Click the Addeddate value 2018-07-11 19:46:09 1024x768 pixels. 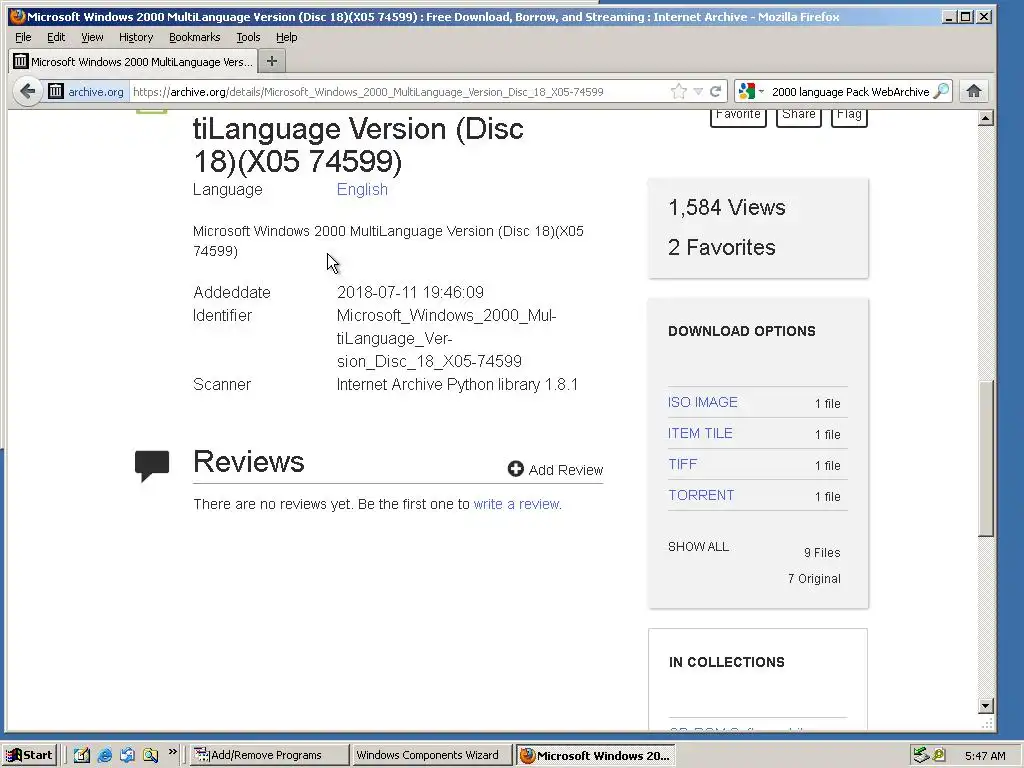[x=410, y=293]
